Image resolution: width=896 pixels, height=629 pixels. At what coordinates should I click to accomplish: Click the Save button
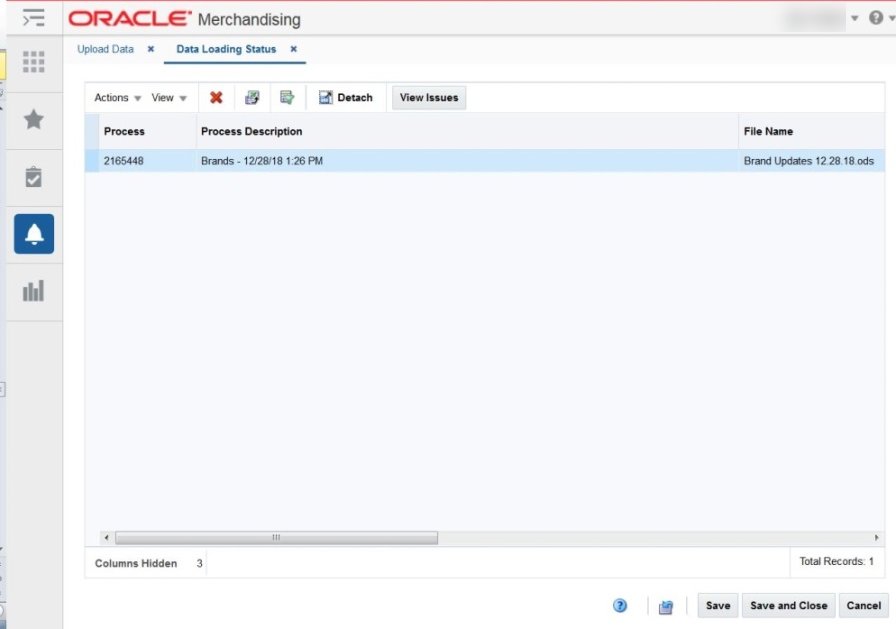pyautogui.click(x=718, y=606)
